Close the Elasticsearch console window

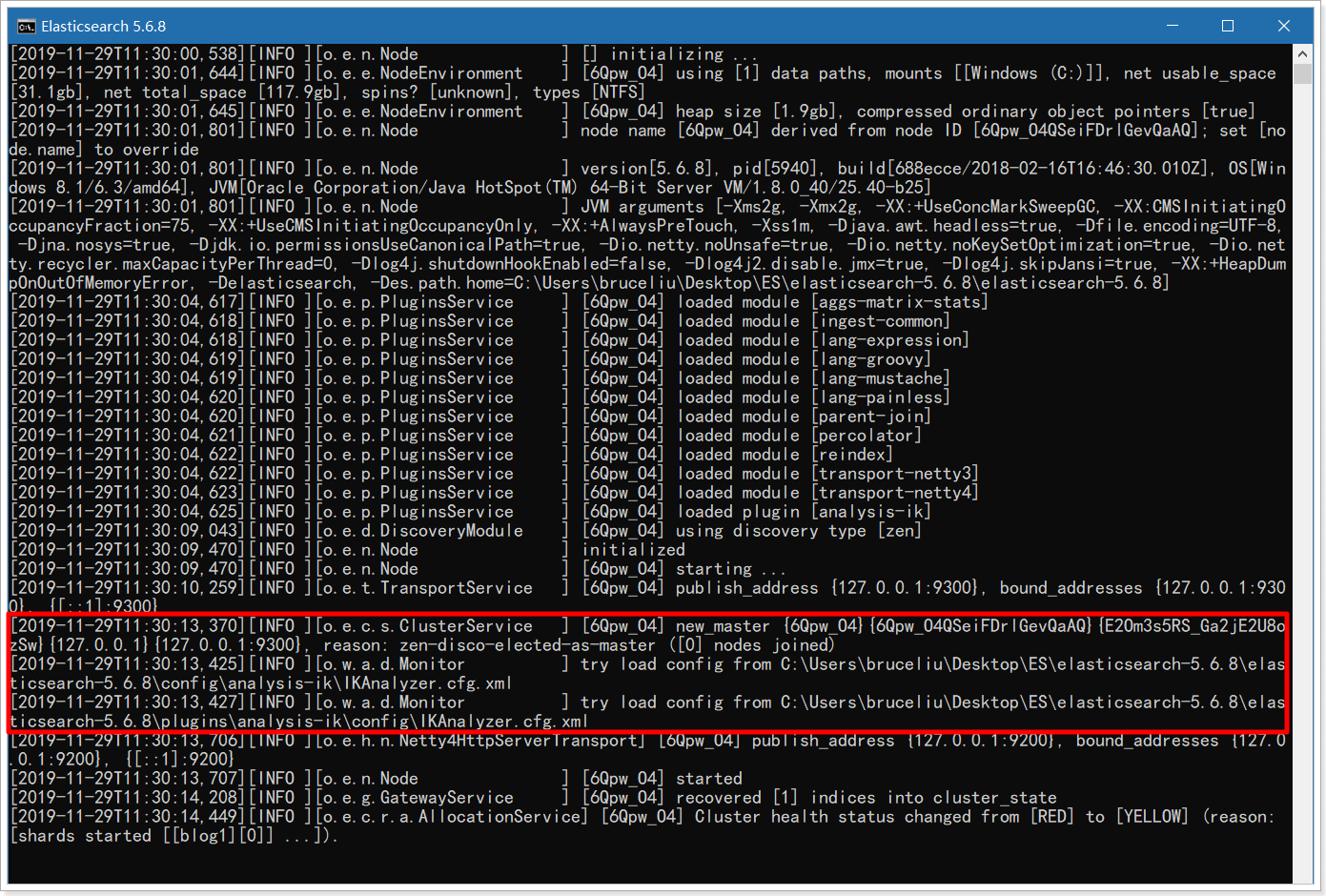[x=1284, y=26]
